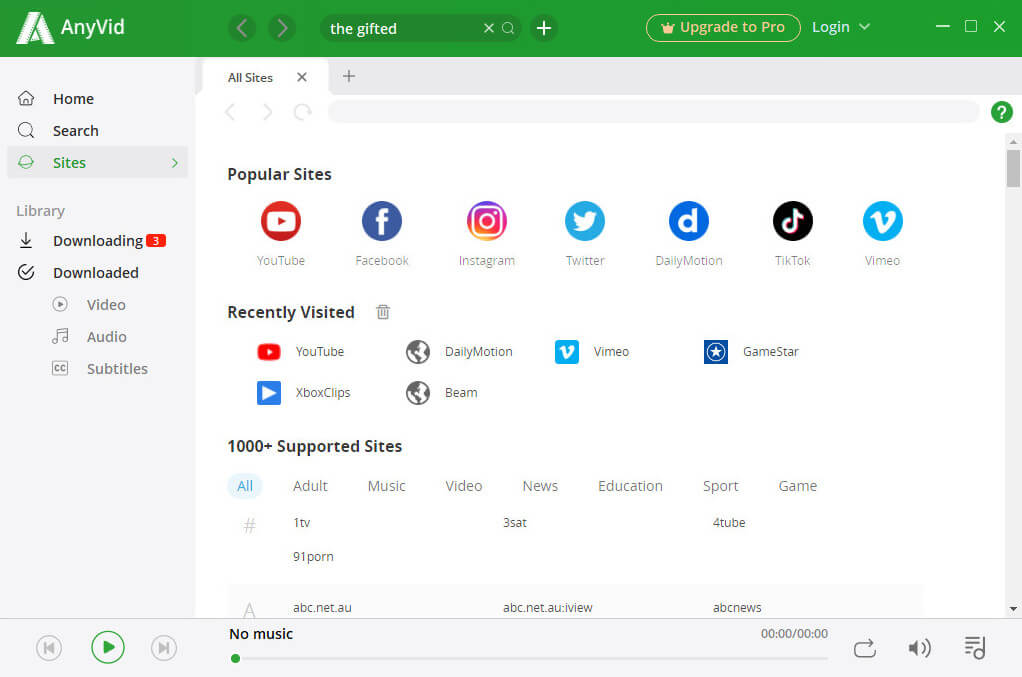Expand the Login dropdown arrow
Screen dimensions: 1022x677
[x=864, y=27]
